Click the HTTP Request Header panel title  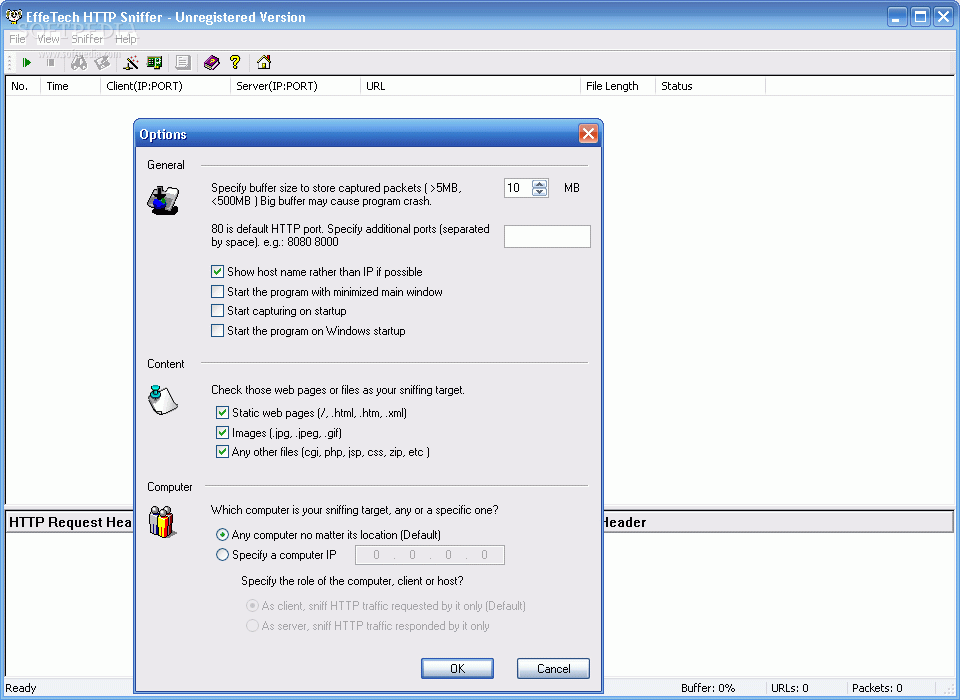coord(70,522)
